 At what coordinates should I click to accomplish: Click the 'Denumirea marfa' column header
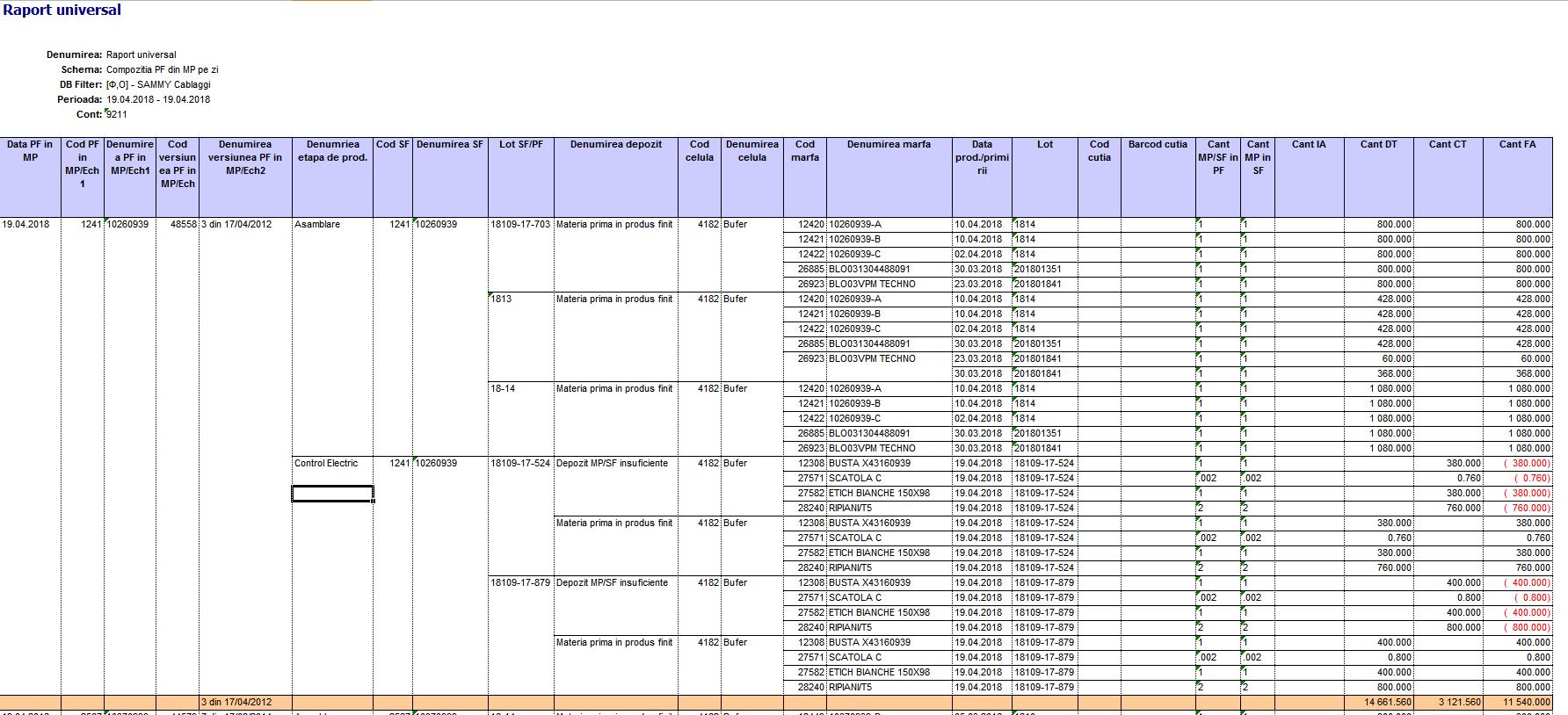(x=889, y=177)
